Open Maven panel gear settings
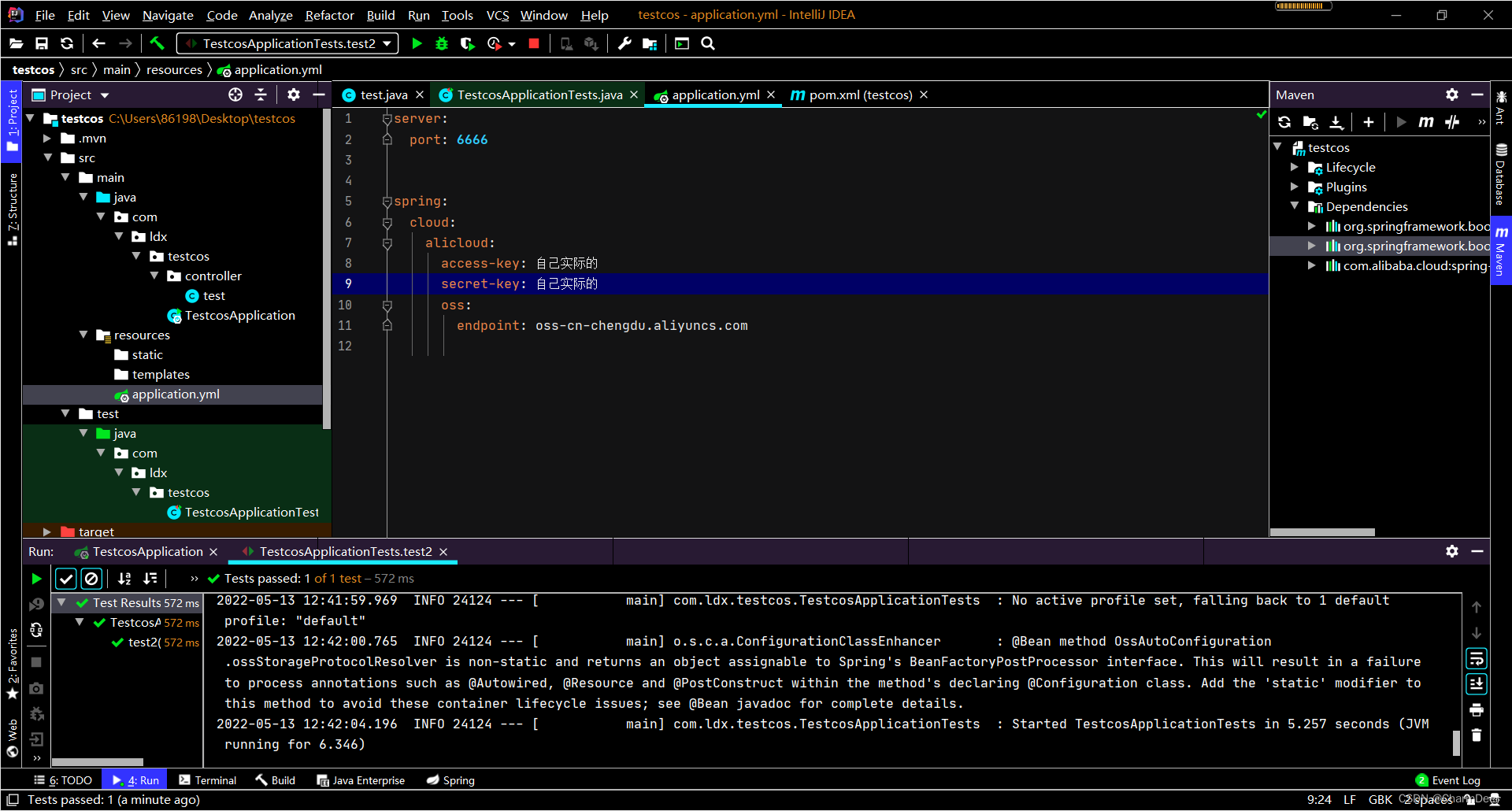 [x=1452, y=94]
